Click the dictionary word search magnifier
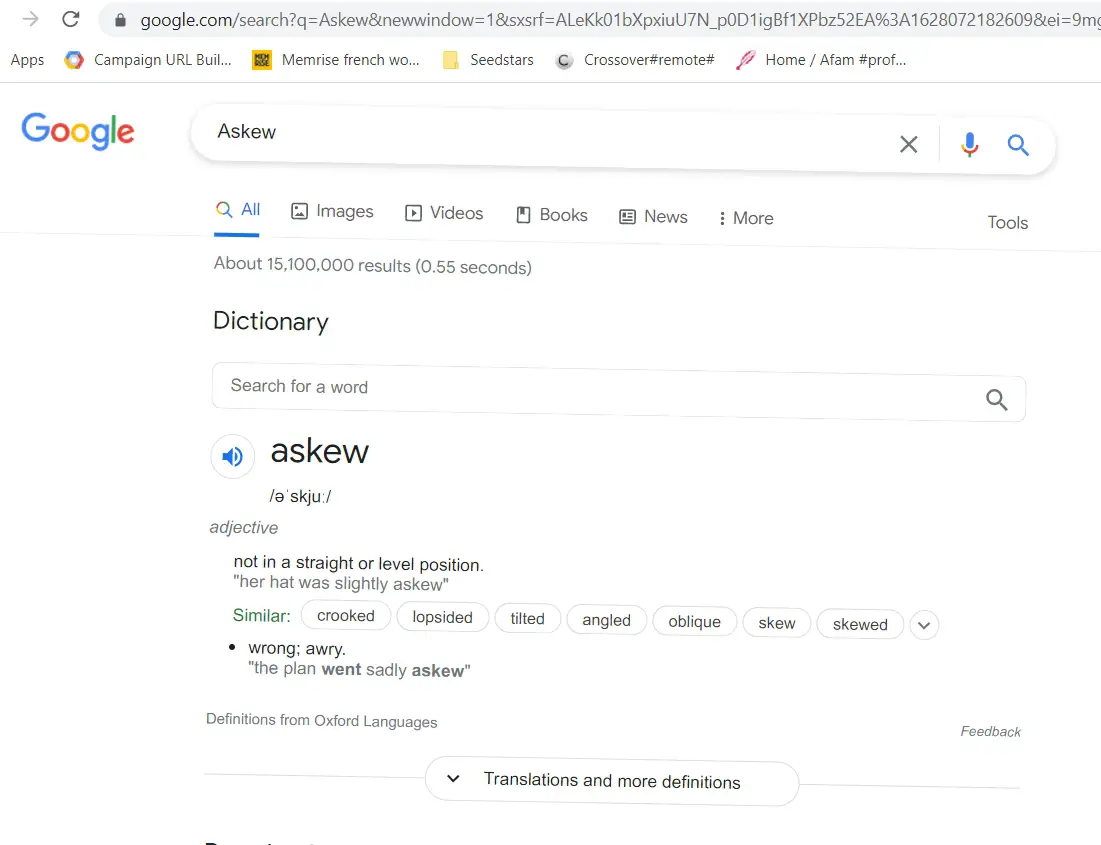The image size is (1101, 845). [996, 400]
